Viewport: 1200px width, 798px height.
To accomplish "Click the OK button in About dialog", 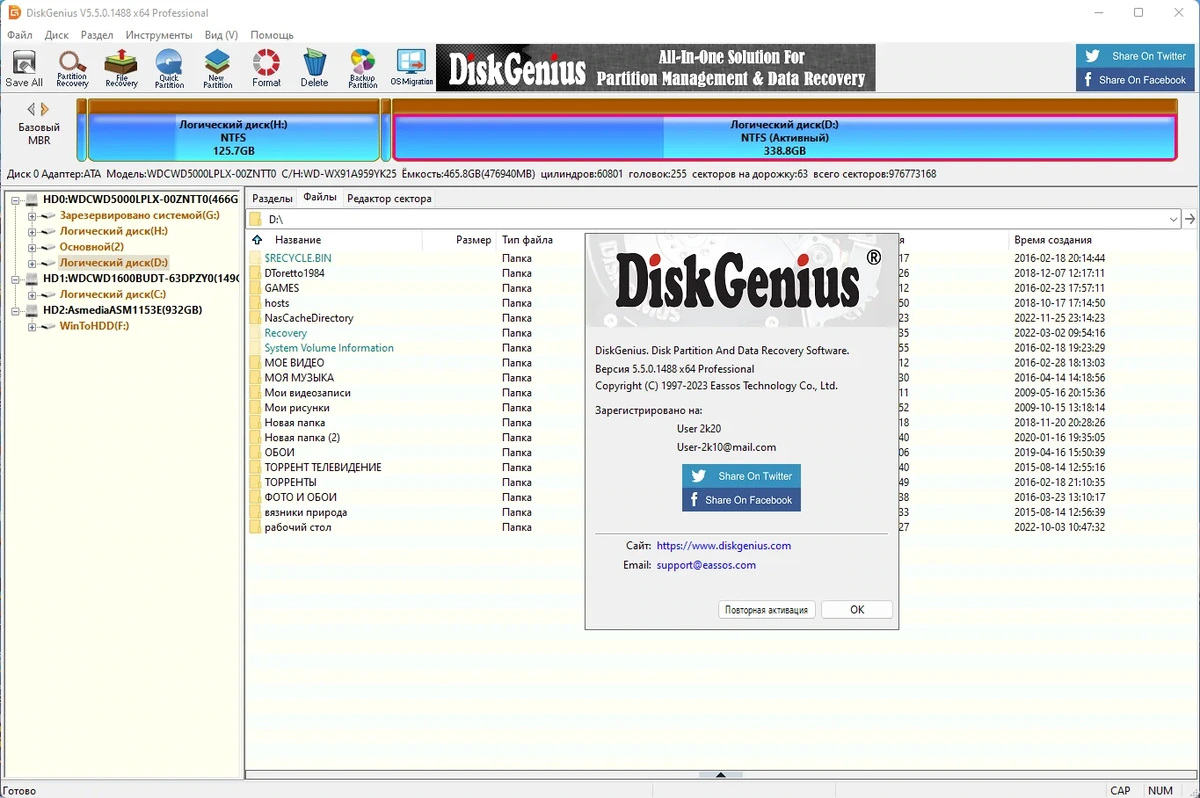I will tap(857, 610).
